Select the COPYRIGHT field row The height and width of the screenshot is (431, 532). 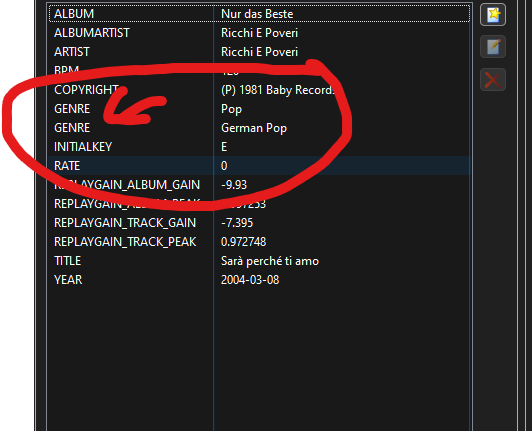[260, 90]
